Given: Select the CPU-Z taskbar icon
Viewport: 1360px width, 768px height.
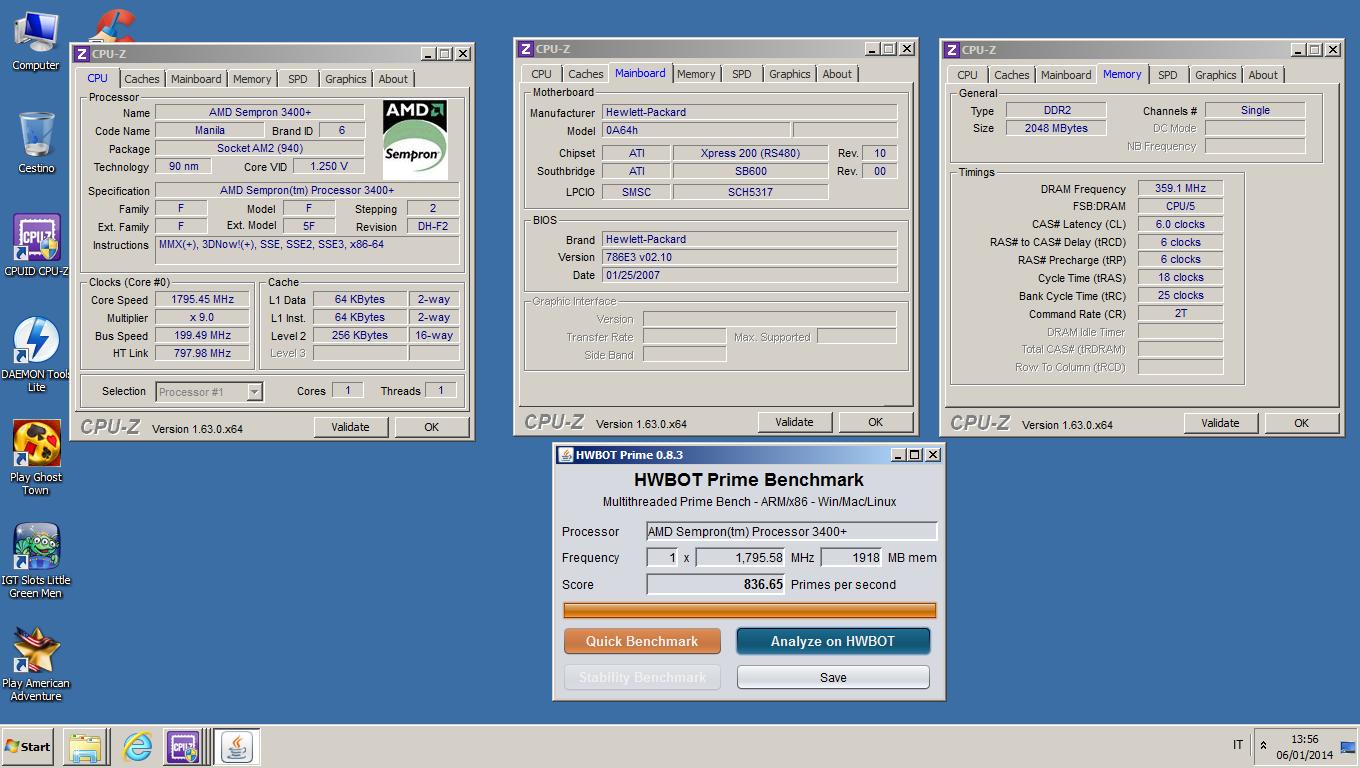Looking at the screenshot, I should click(x=183, y=747).
